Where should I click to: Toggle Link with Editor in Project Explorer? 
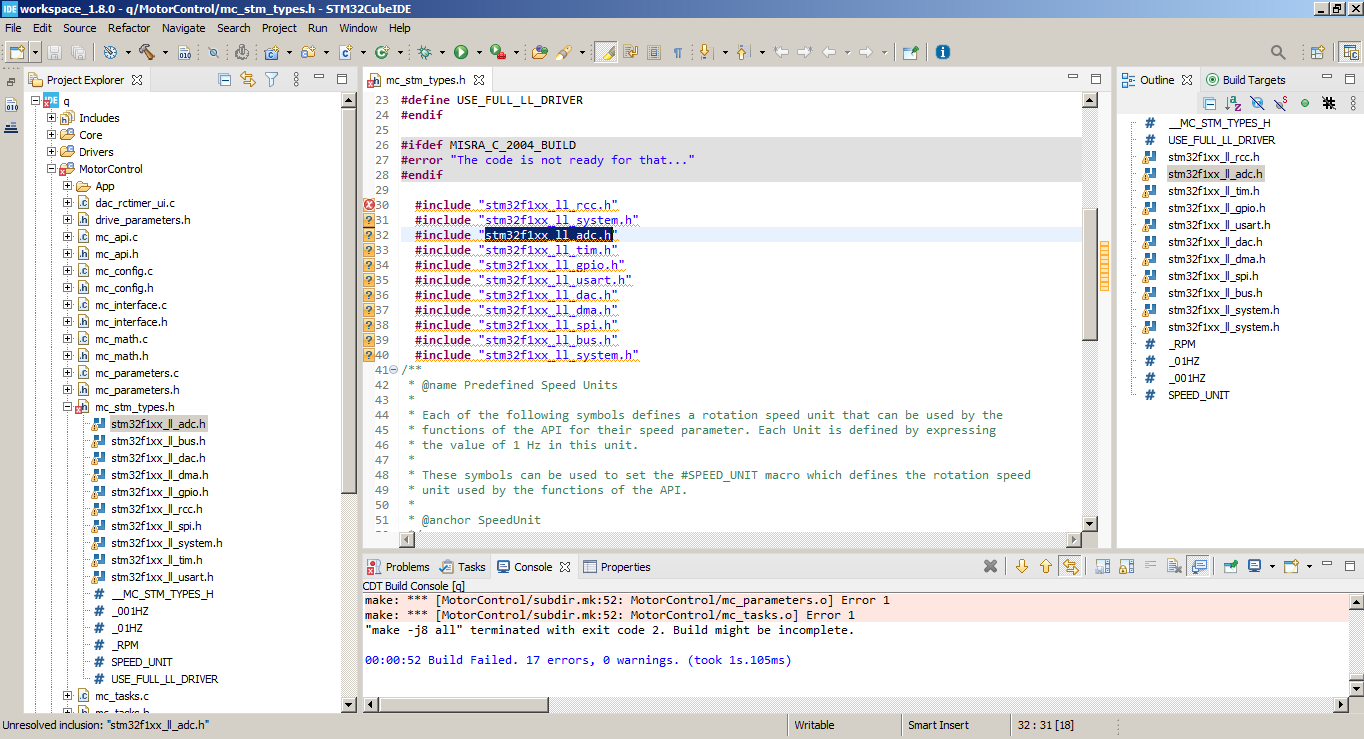pos(248,81)
